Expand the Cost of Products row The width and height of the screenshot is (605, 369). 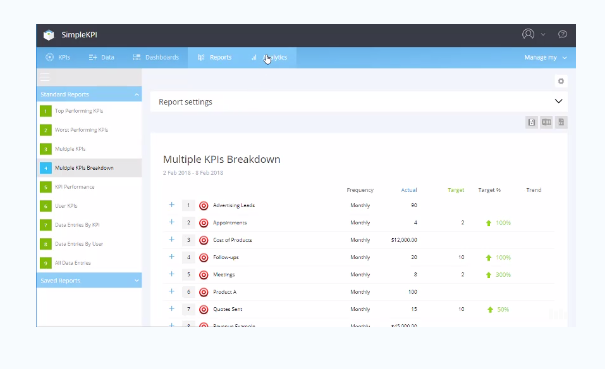point(172,239)
